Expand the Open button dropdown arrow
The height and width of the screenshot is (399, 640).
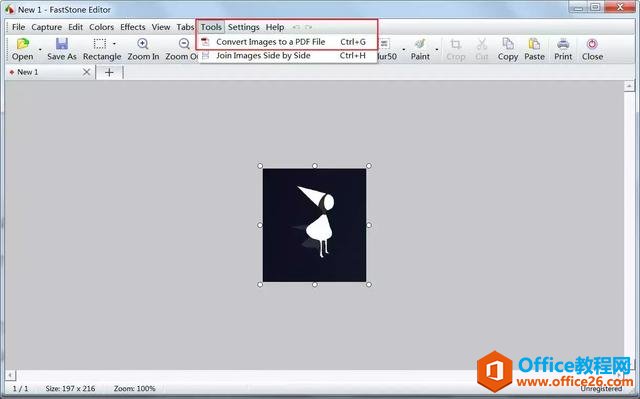tap(40, 49)
